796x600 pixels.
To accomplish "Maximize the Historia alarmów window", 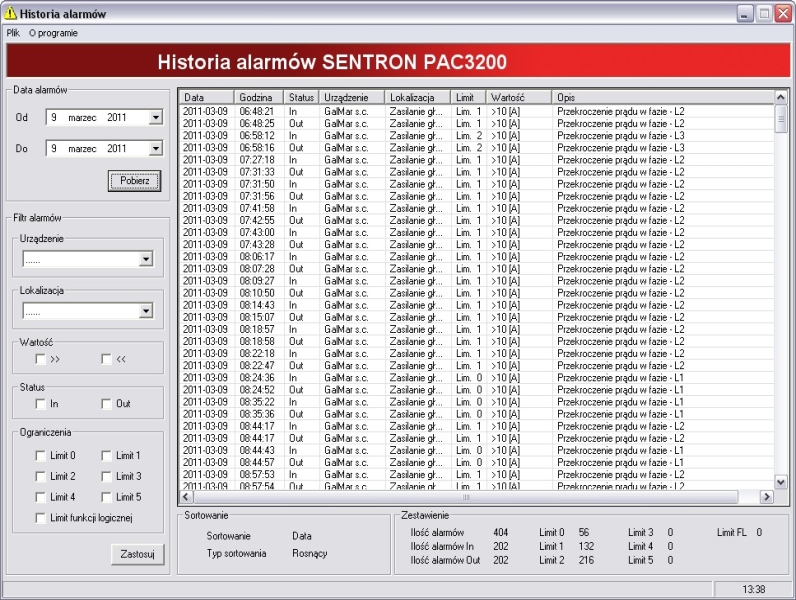I will (x=764, y=14).
